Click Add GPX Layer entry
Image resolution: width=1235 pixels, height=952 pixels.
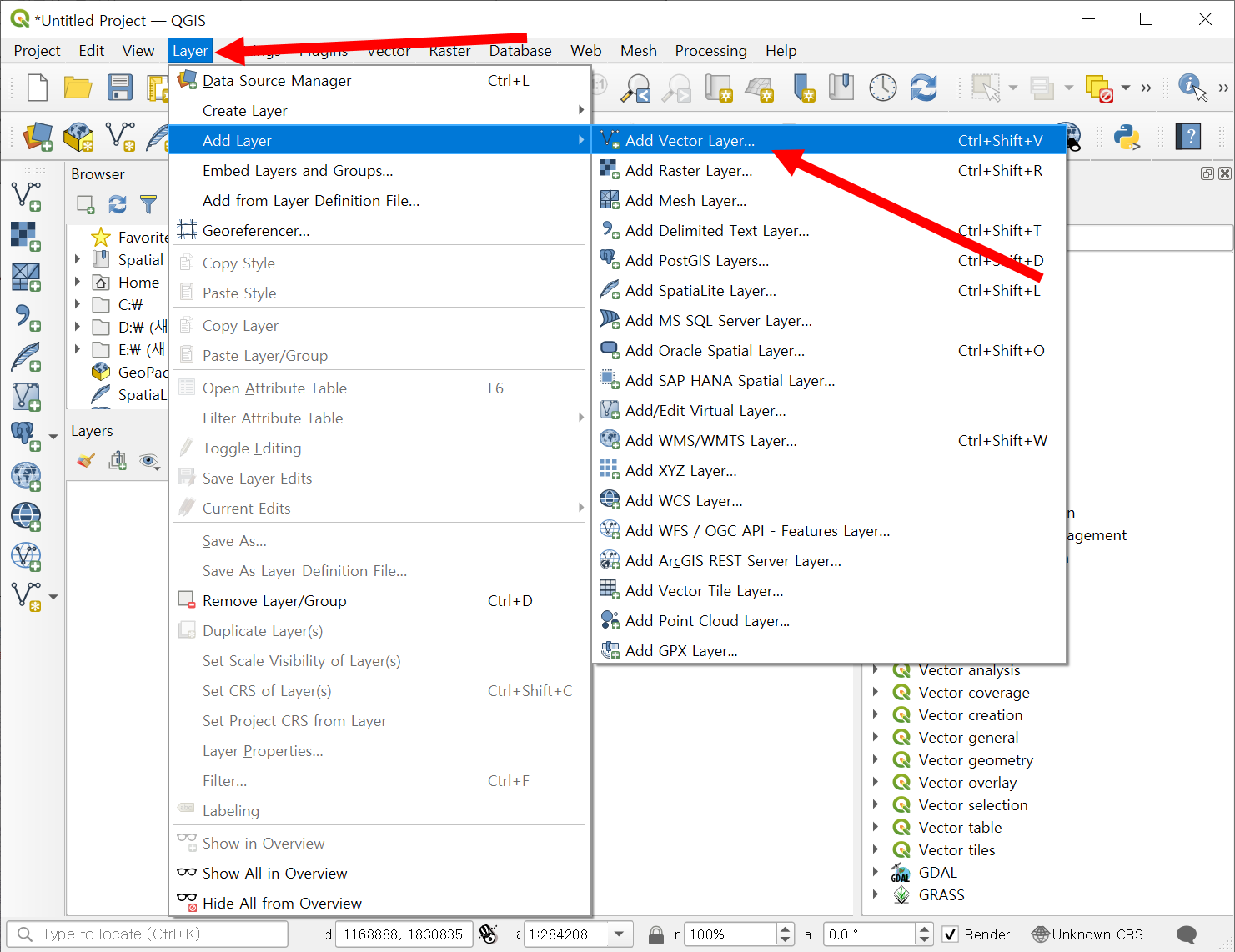[829, 650]
